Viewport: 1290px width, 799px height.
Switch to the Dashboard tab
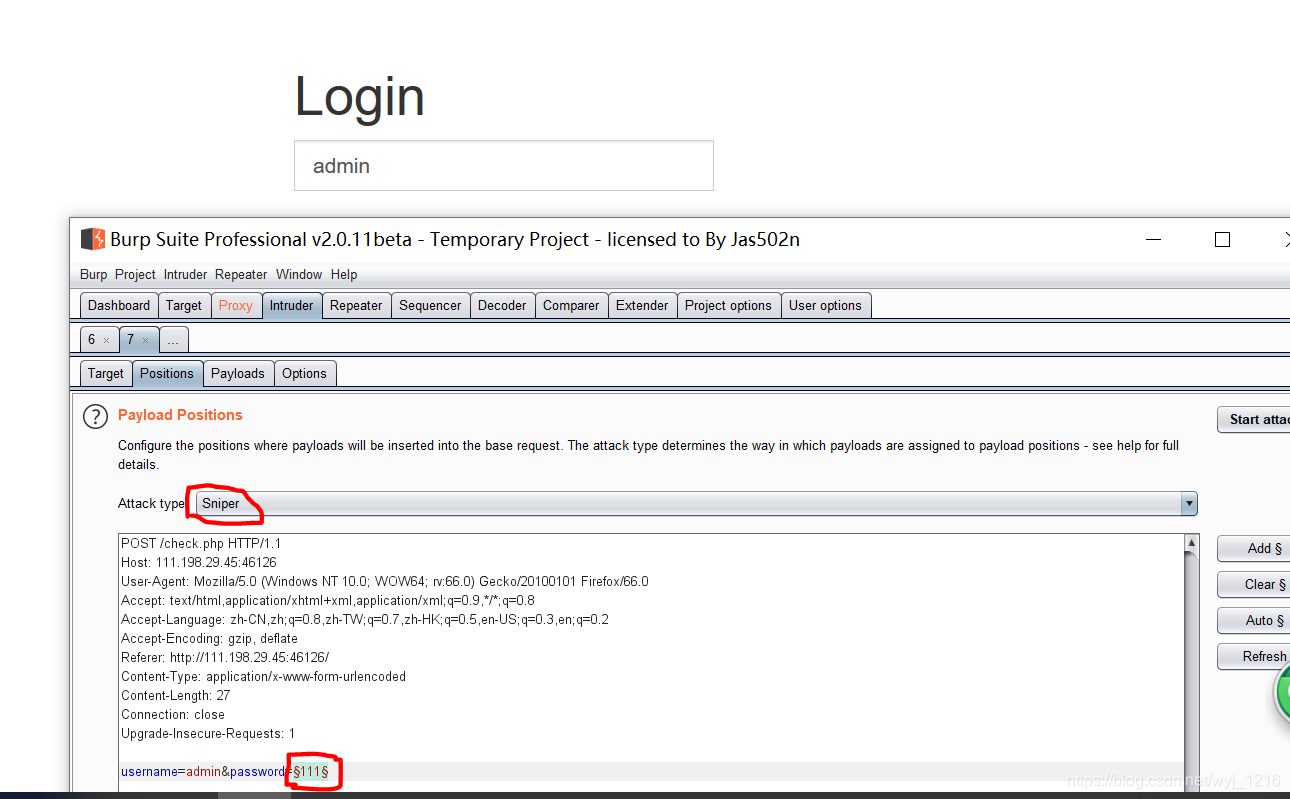(119, 305)
